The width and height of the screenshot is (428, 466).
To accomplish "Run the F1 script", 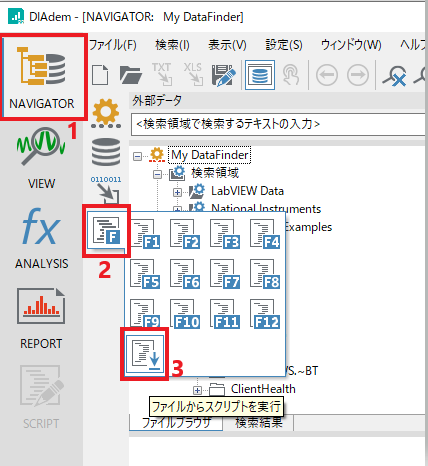I will 145,234.
